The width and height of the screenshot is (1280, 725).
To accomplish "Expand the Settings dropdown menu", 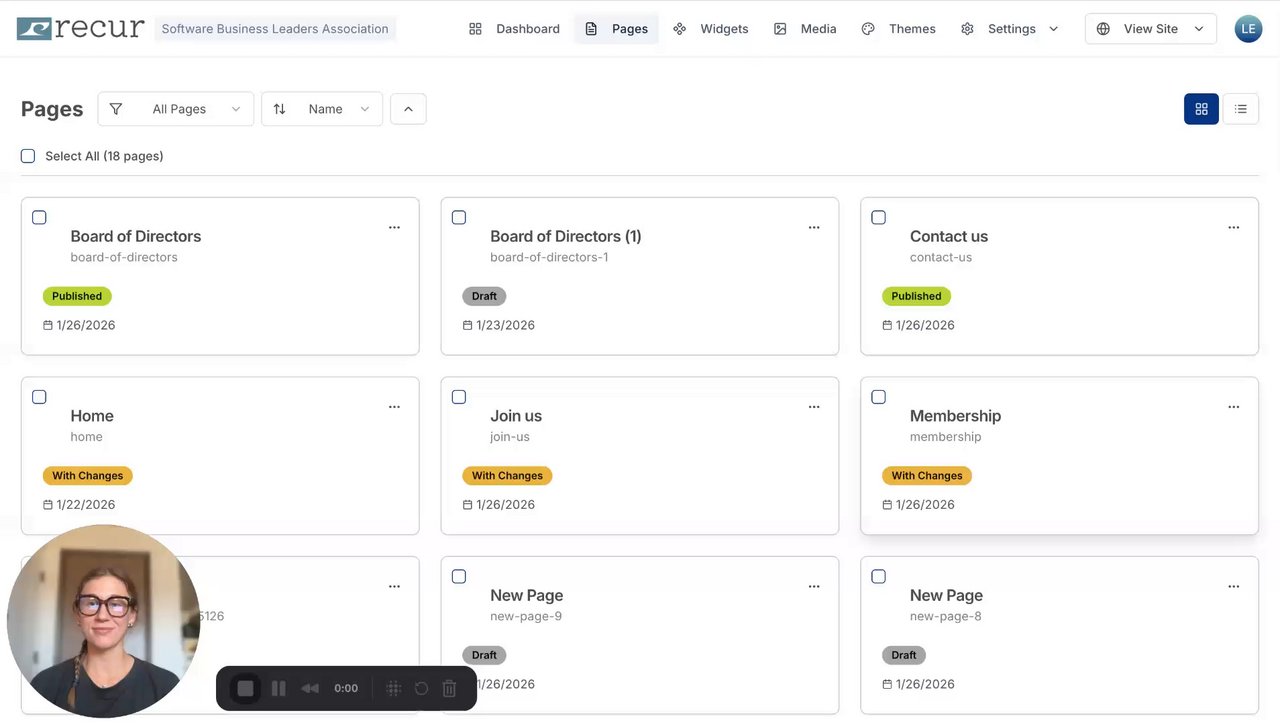I will point(1009,28).
